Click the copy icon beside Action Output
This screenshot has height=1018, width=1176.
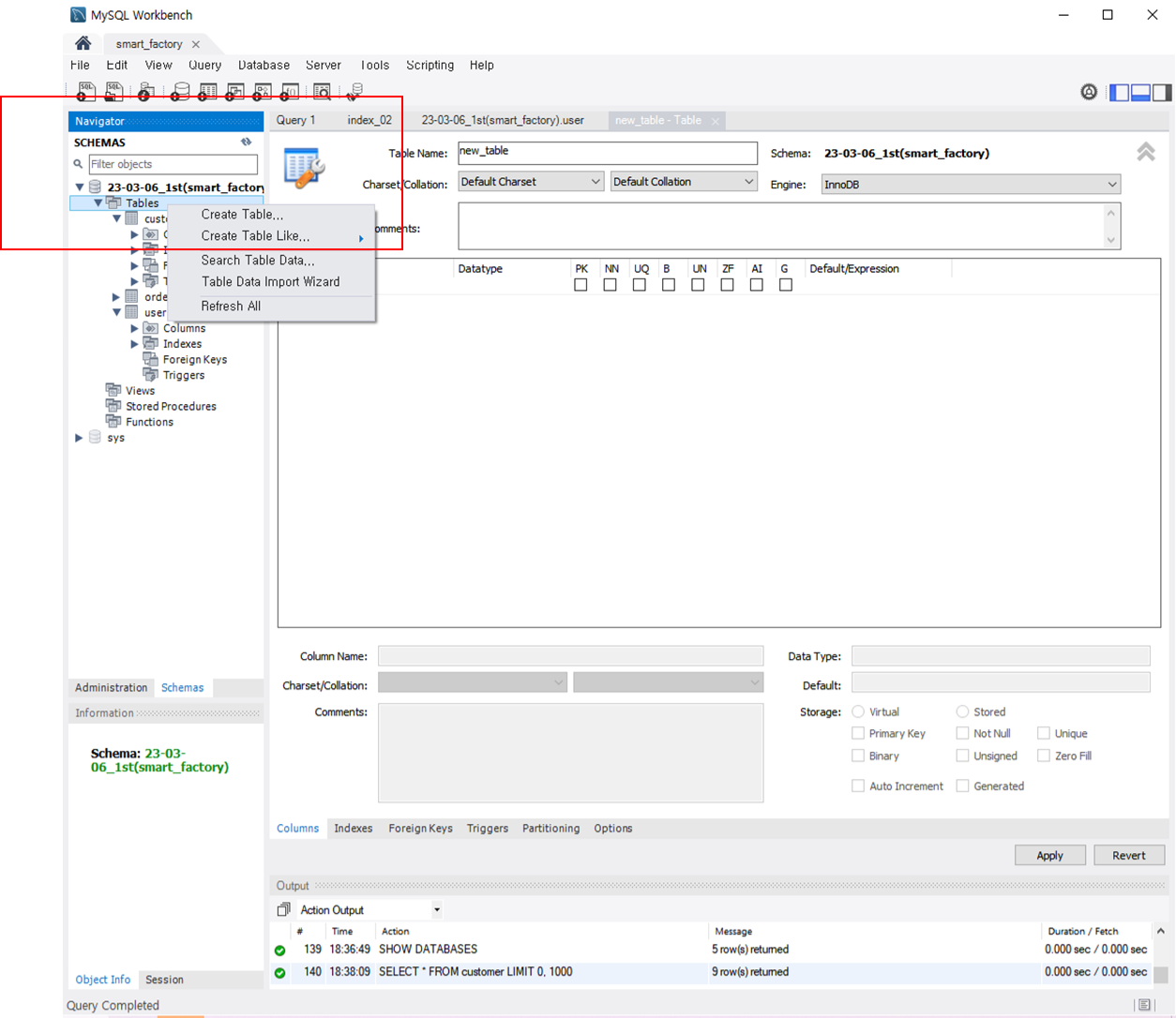[x=283, y=909]
